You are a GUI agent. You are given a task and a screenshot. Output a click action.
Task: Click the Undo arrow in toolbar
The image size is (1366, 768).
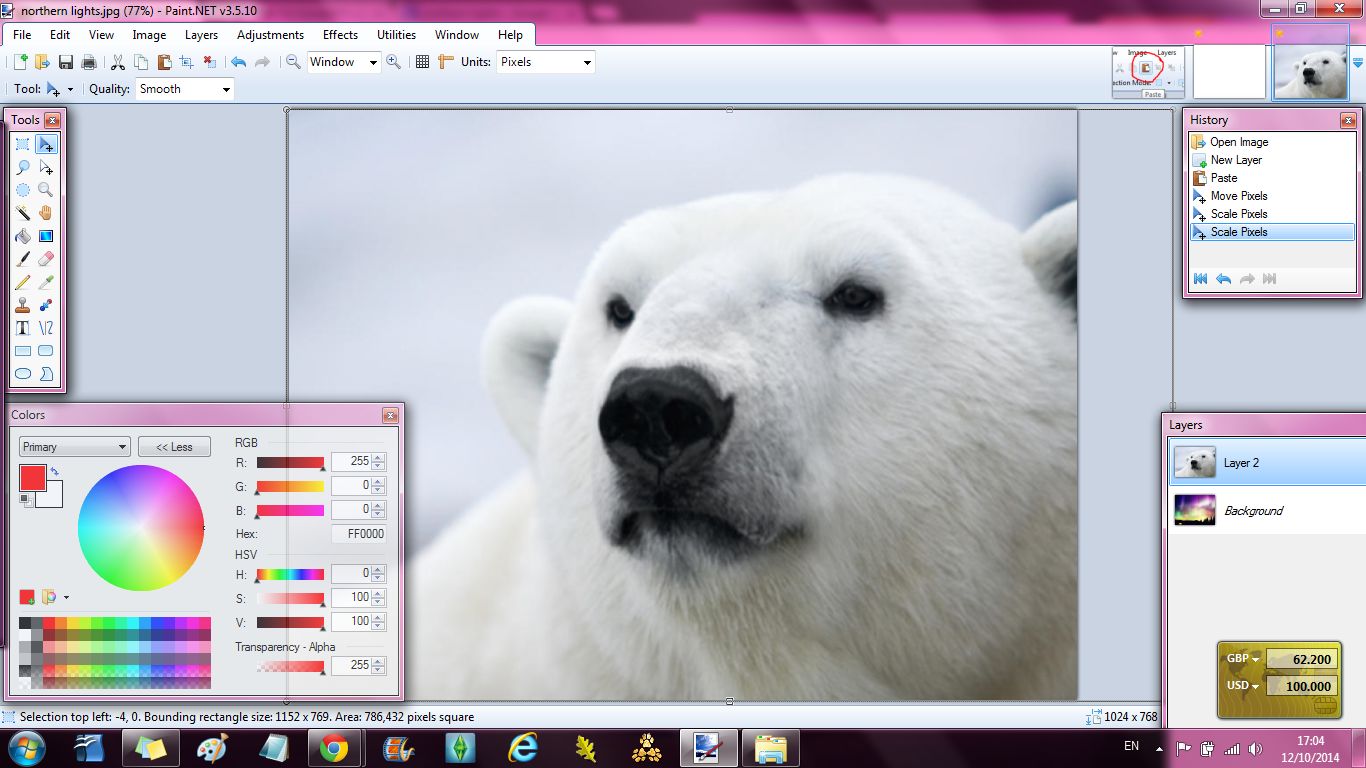pyautogui.click(x=238, y=62)
